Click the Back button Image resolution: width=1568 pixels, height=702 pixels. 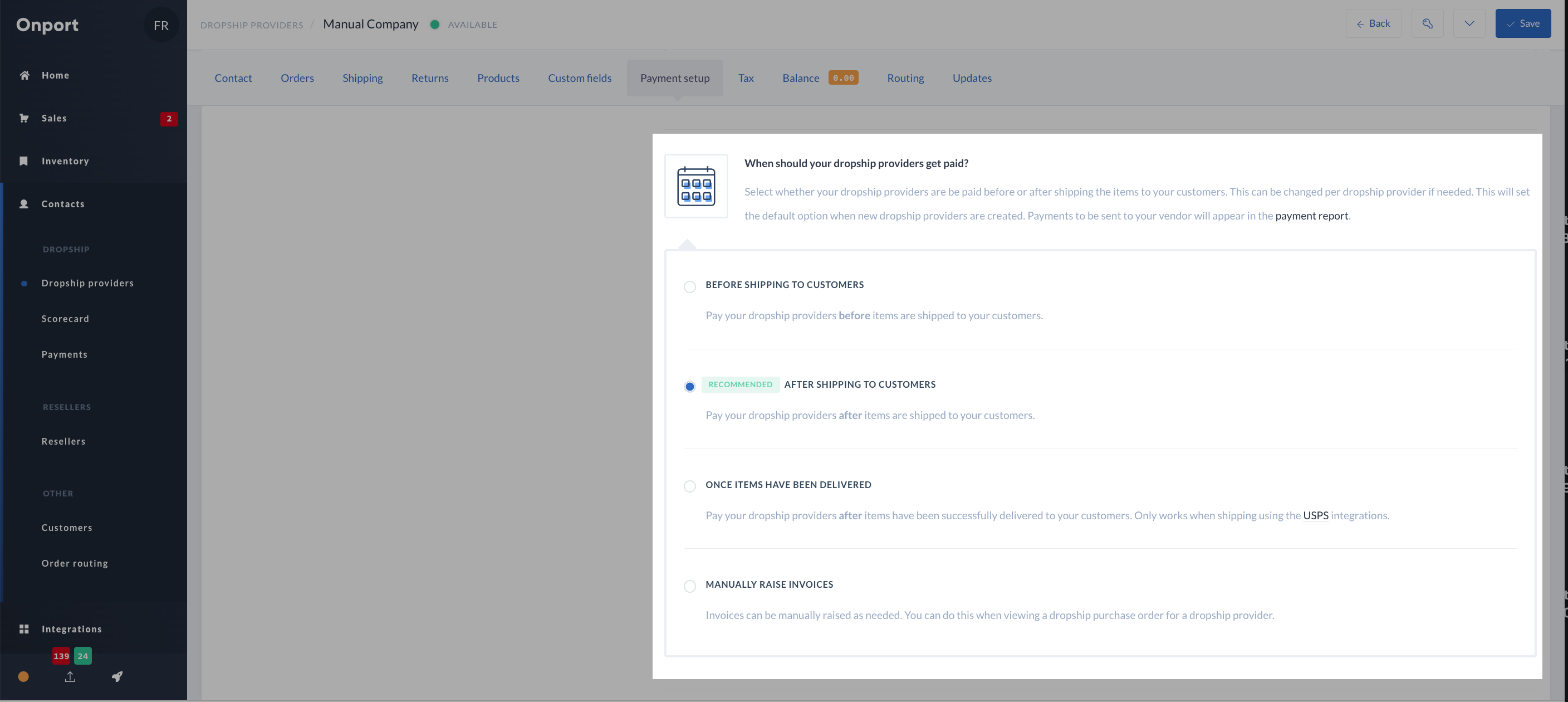[1373, 24]
